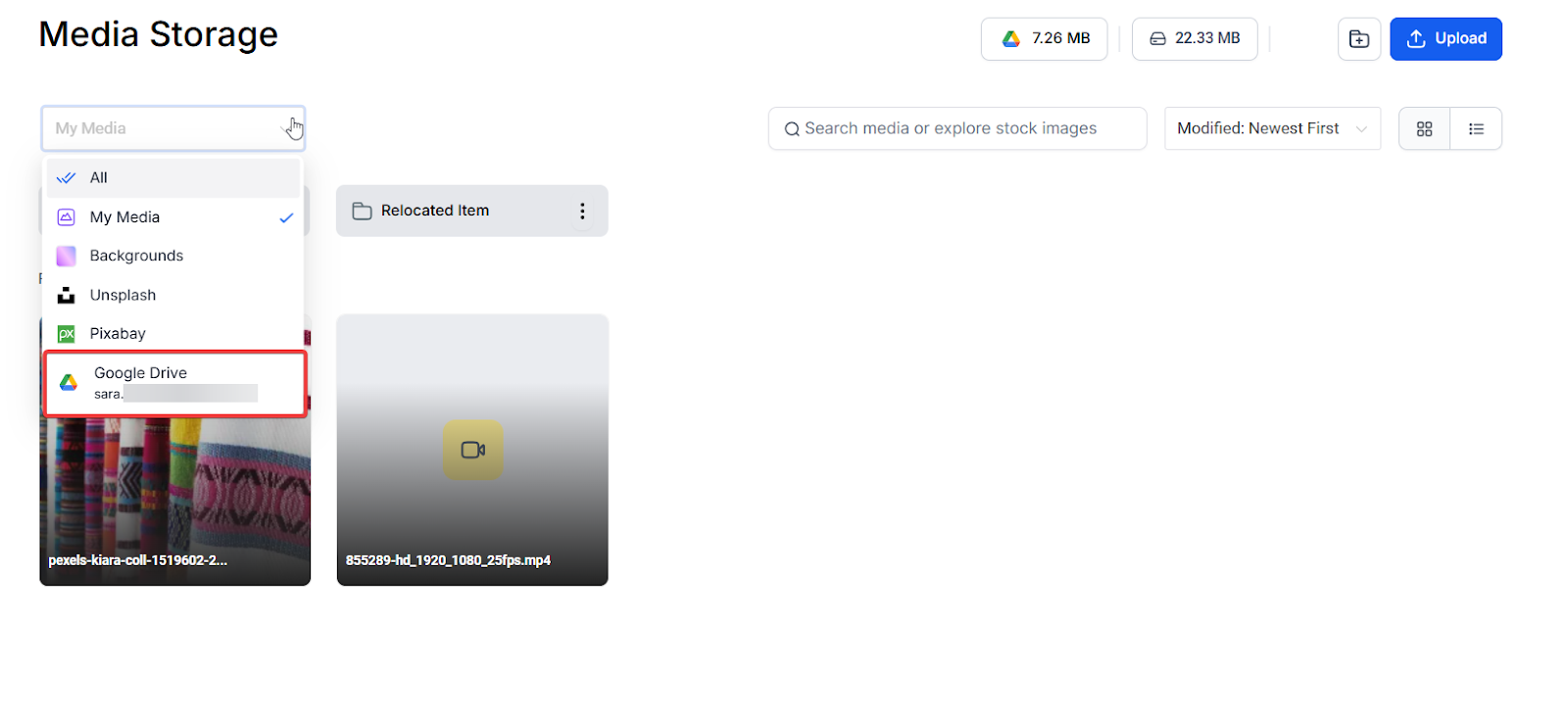The height and width of the screenshot is (716, 1568).
Task: Open the 855289-hd_1920_1080_25fps.mp4 video thumbnail
Action: (472, 451)
